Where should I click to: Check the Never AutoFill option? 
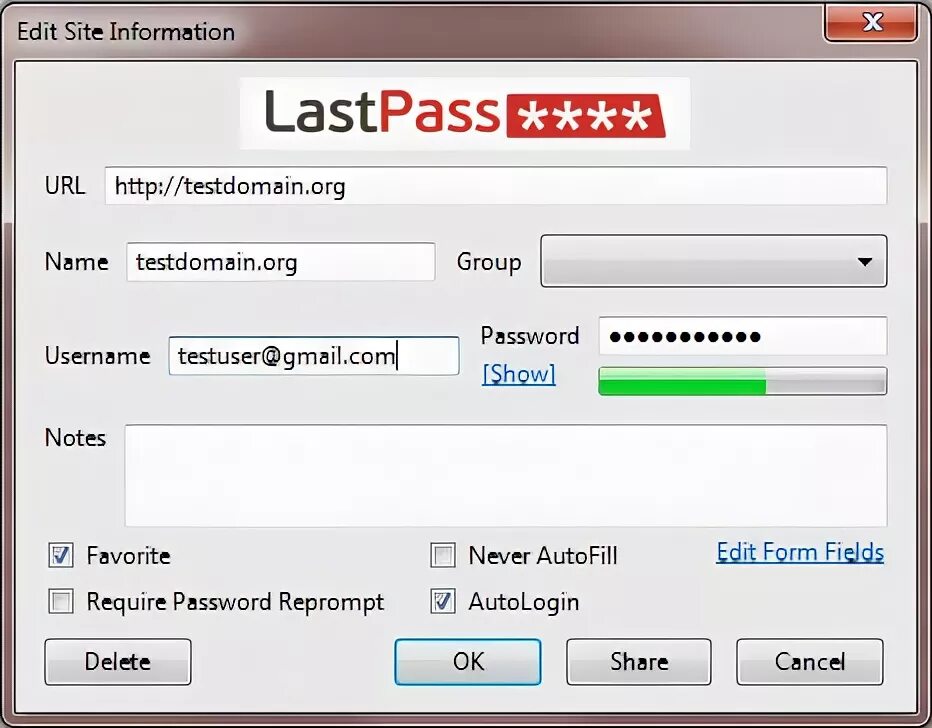pyautogui.click(x=443, y=555)
